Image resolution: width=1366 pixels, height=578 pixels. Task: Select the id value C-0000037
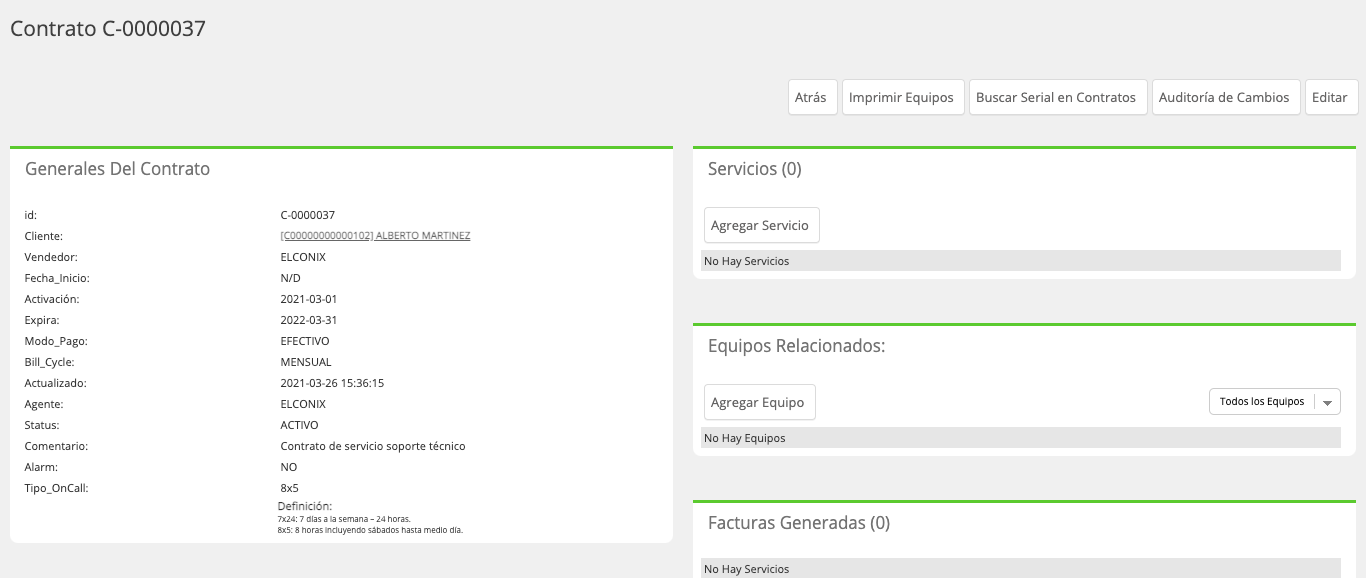point(308,215)
